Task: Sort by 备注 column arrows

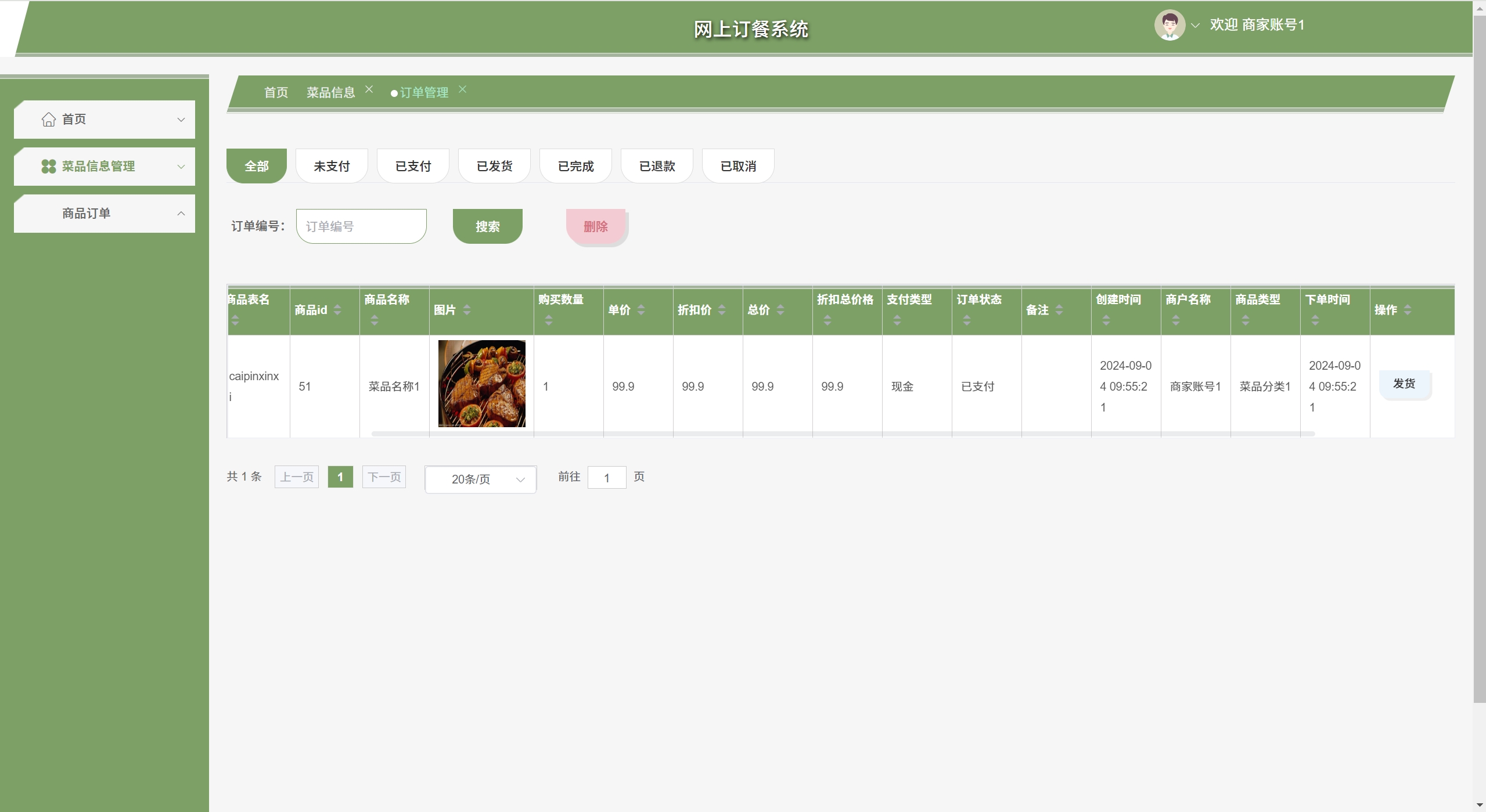Action: pos(1059,310)
